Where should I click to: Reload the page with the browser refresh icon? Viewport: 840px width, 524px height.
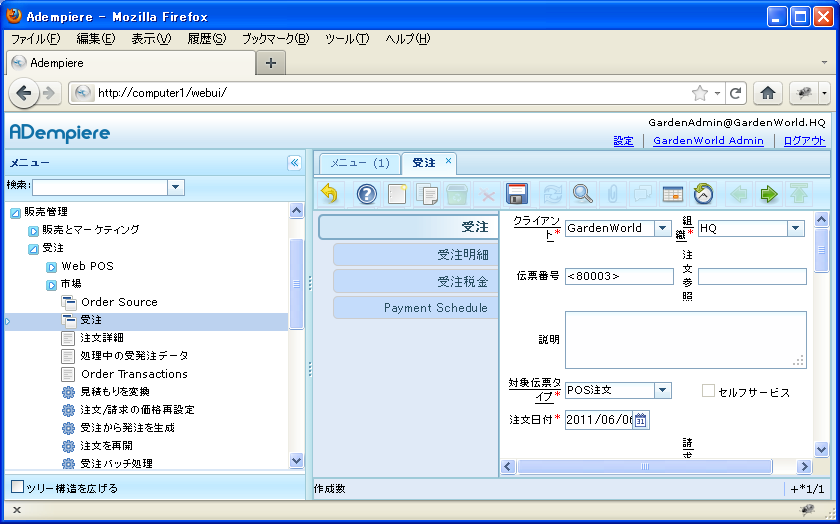click(736, 93)
